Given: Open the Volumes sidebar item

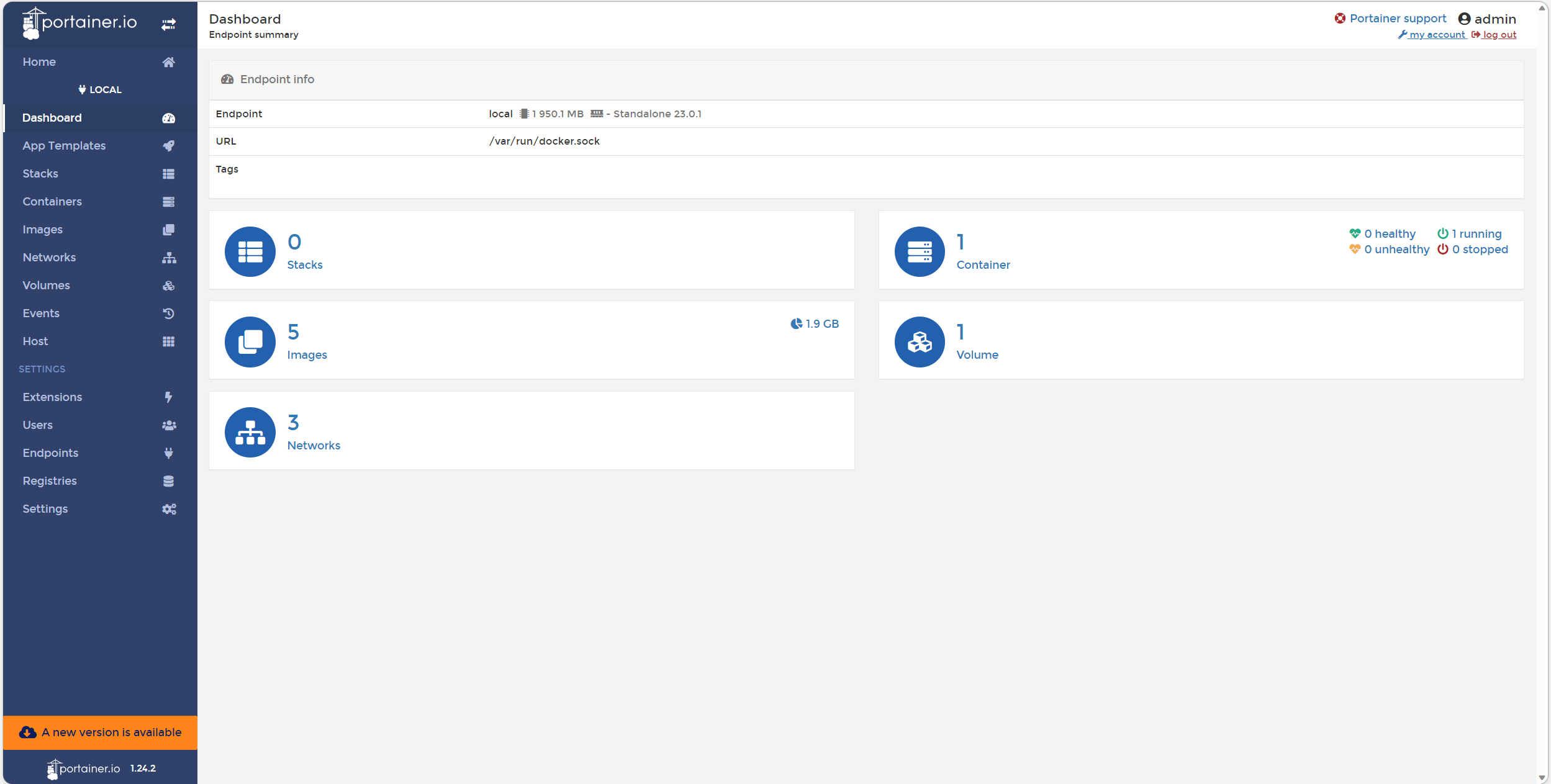Looking at the screenshot, I should [x=47, y=286].
